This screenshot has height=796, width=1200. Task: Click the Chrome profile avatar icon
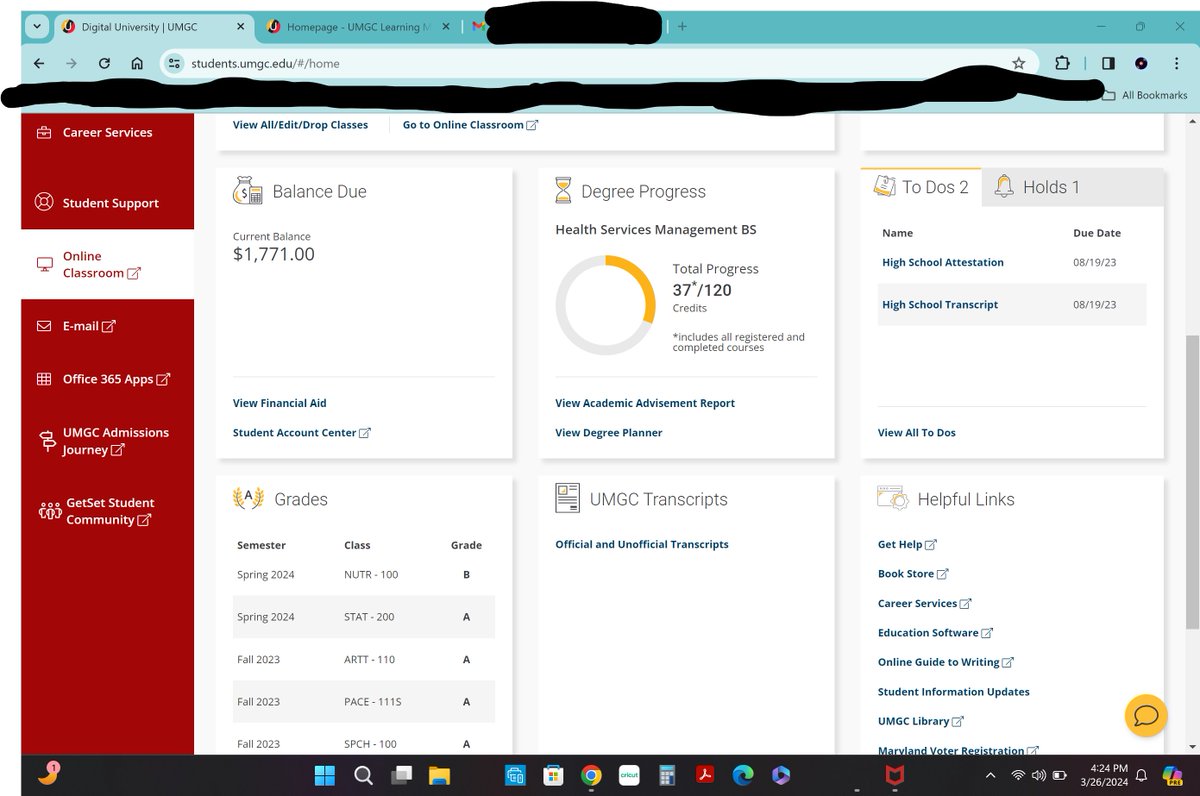1141,63
